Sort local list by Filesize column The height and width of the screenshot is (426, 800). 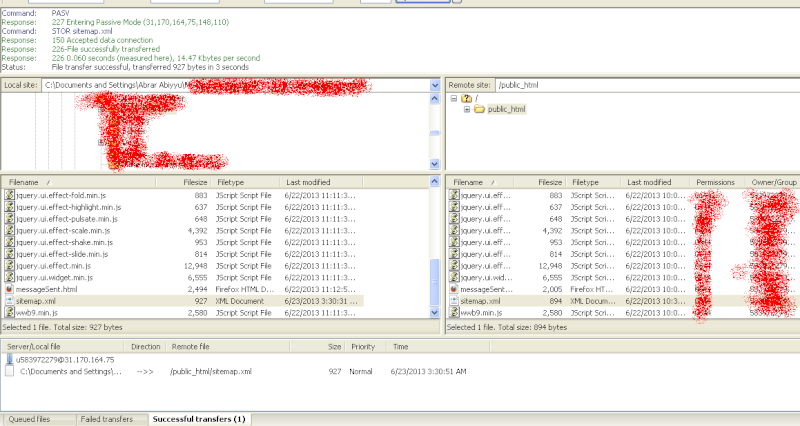coord(184,182)
